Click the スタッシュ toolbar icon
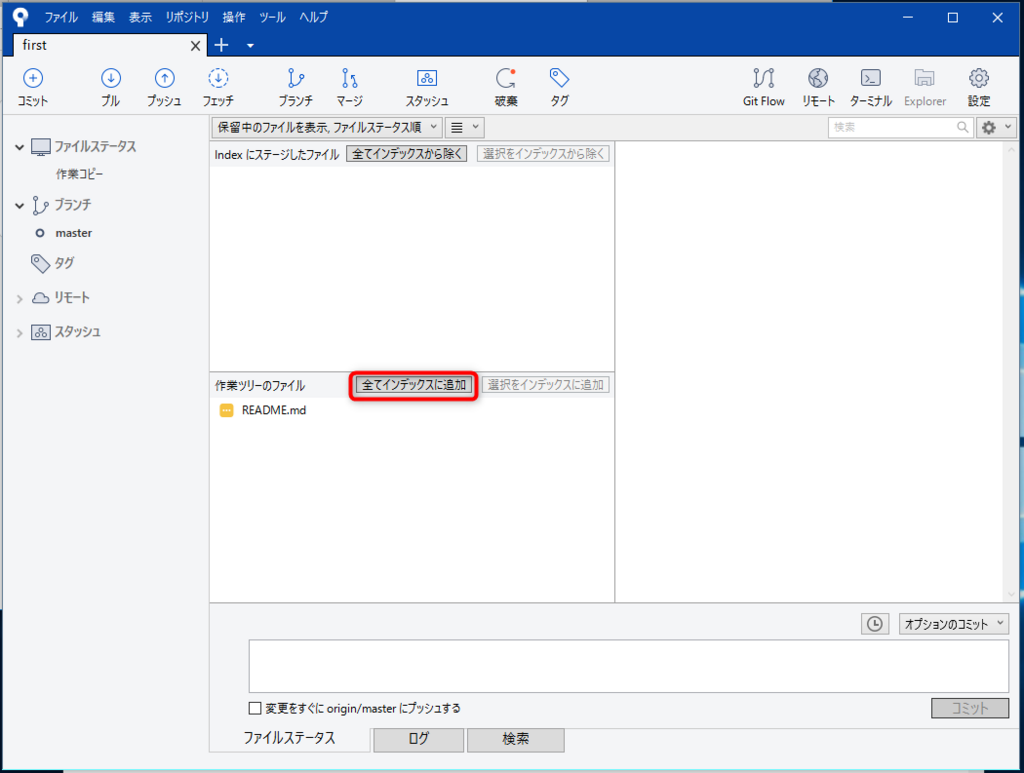Viewport: 1024px width, 773px height. click(x=426, y=78)
